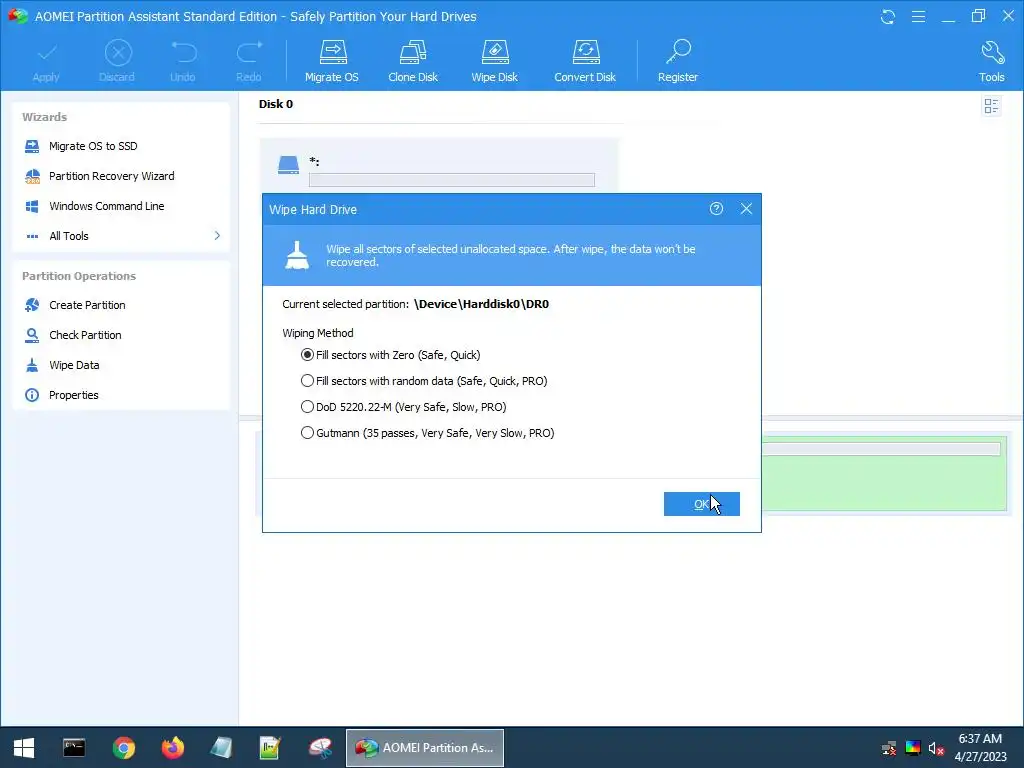Open the Windows Start menu

pos(24,748)
